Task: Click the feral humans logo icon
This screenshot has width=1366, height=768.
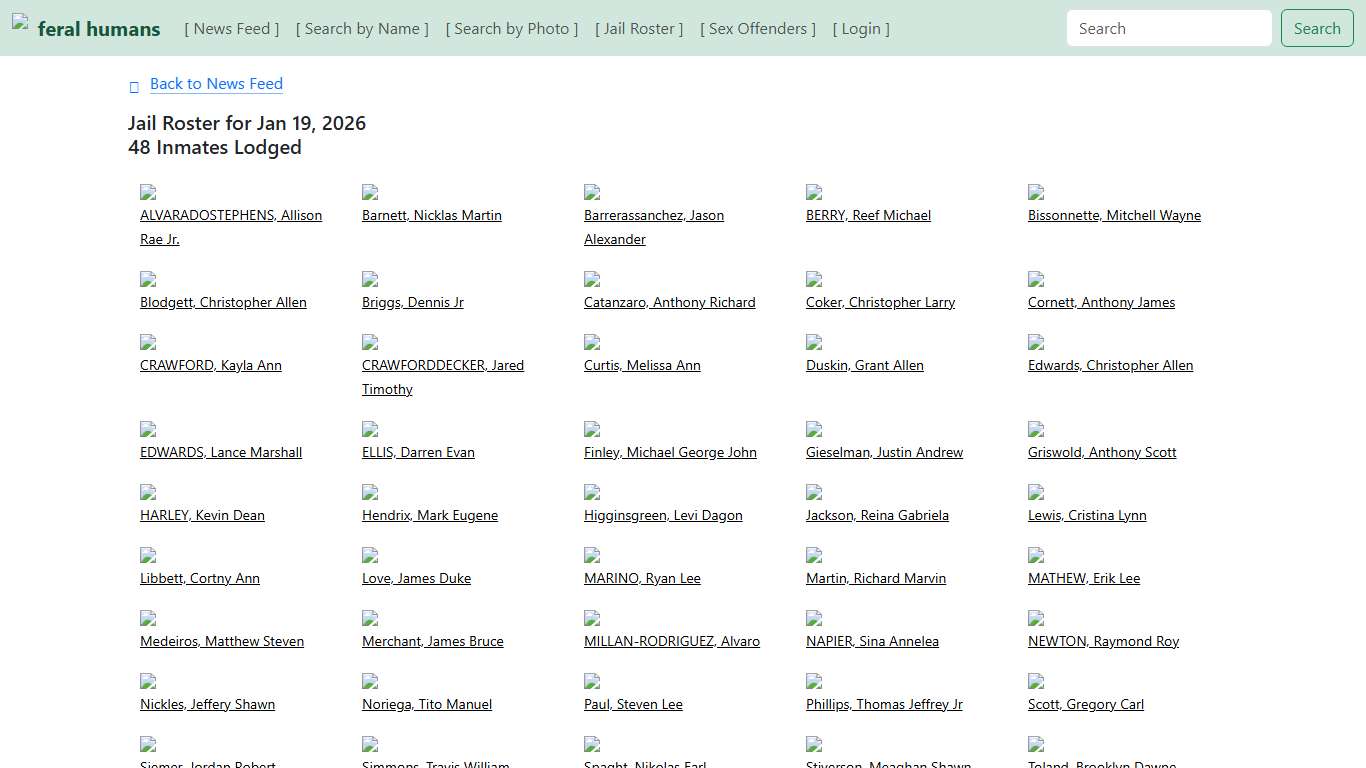Action: pyautogui.click(x=20, y=21)
